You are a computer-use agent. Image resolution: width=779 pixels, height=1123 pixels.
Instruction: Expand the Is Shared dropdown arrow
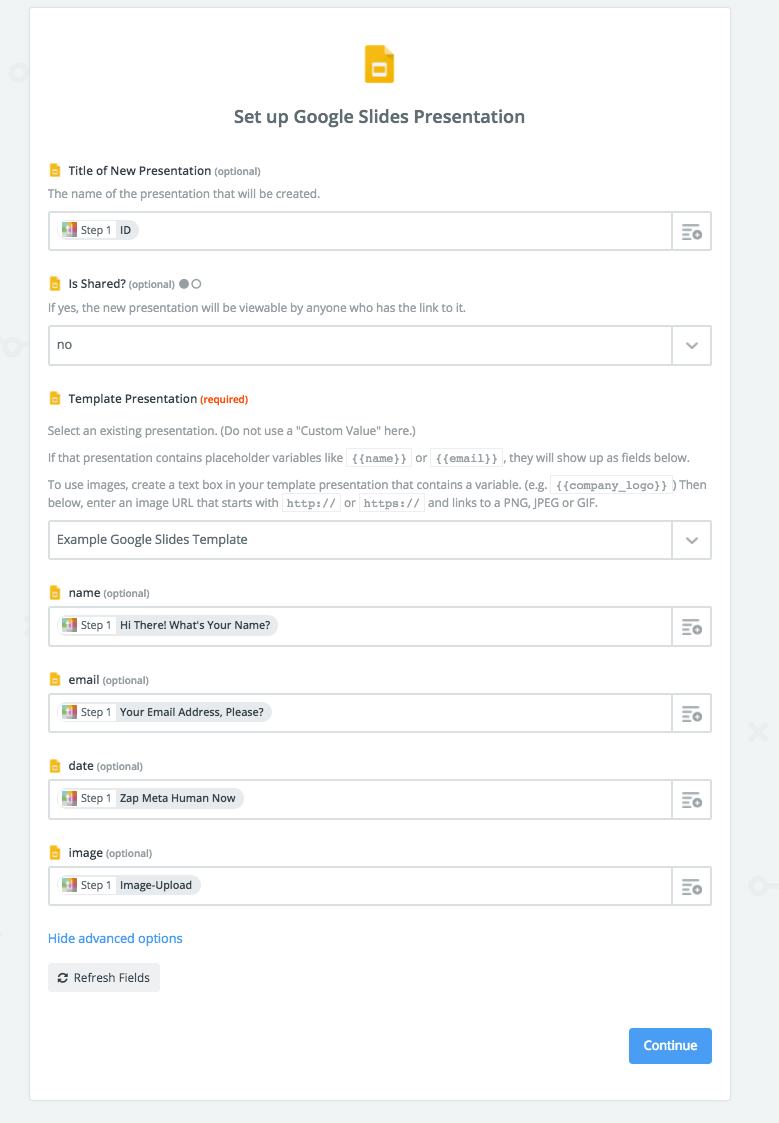click(x=692, y=345)
